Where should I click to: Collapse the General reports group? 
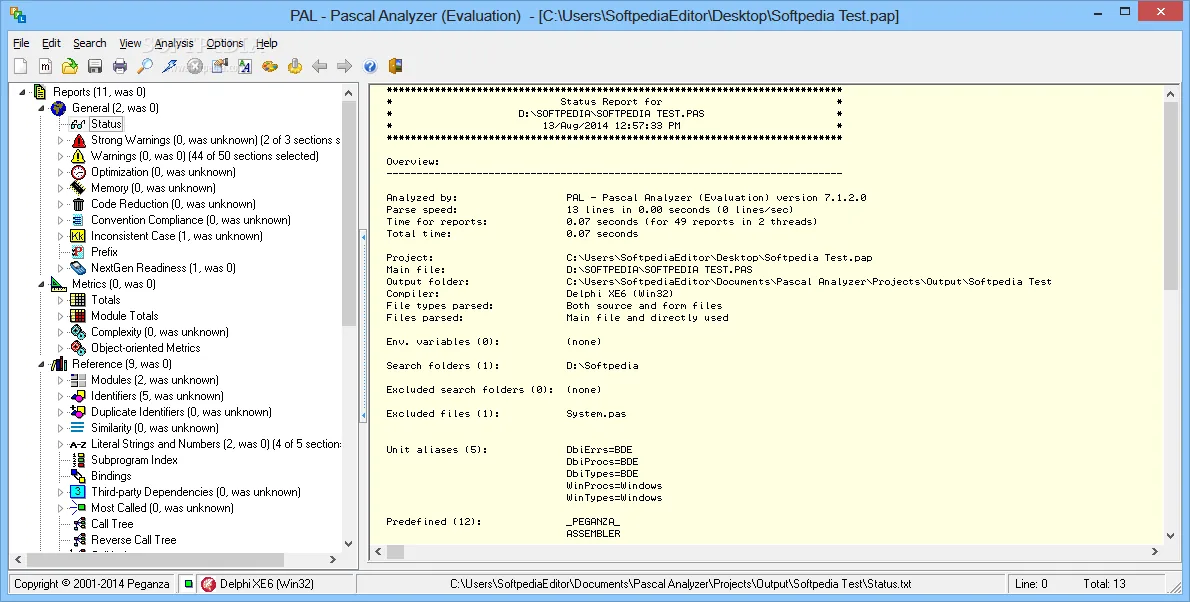point(41,109)
